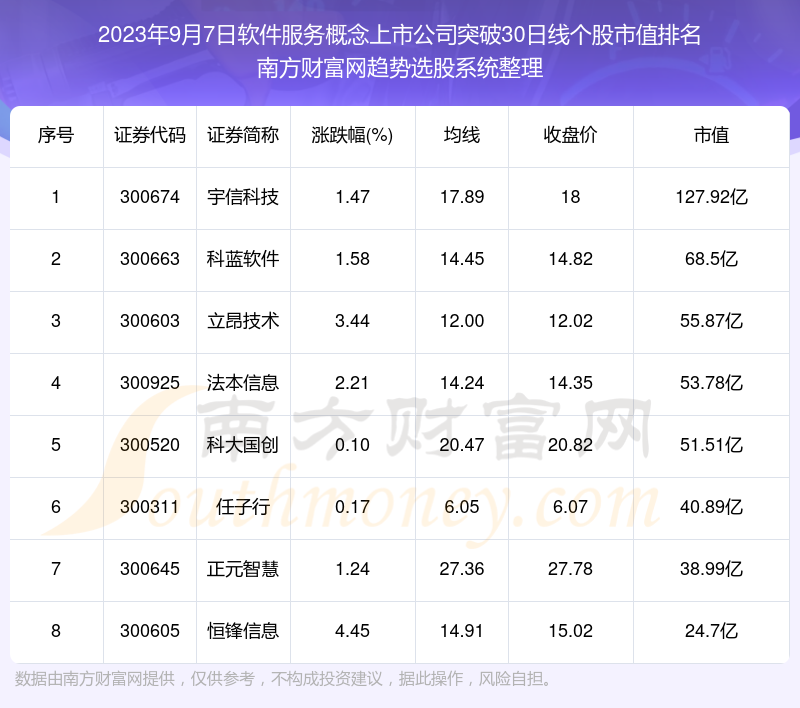Screen dimensions: 800x708
Task: Click the 1.24 change percentage cell
Action: click(352, 569)
